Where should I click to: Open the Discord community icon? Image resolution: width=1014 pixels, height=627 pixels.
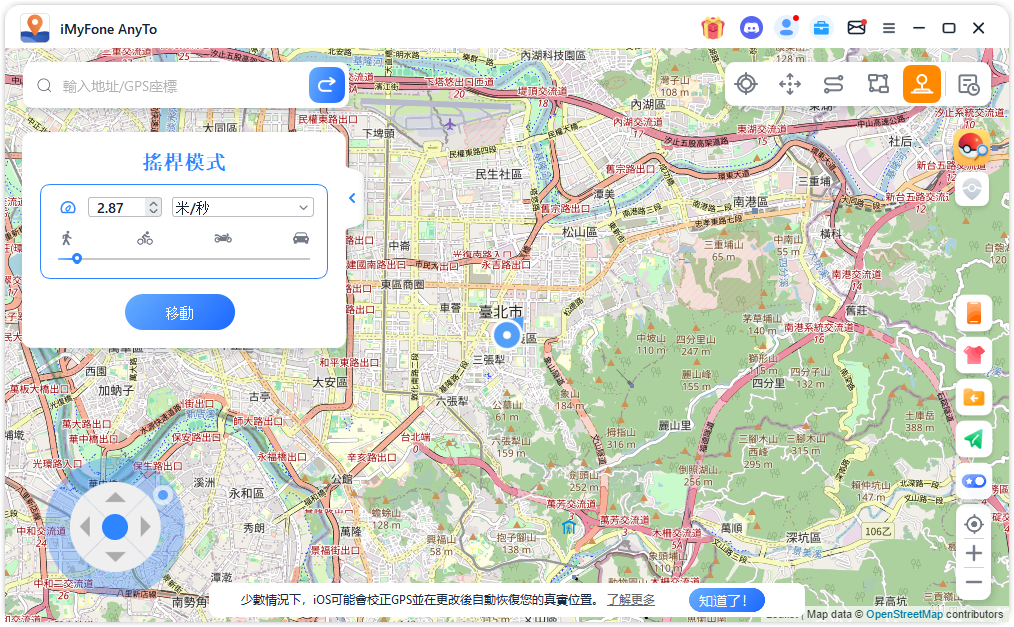click(x=751, y=28)
